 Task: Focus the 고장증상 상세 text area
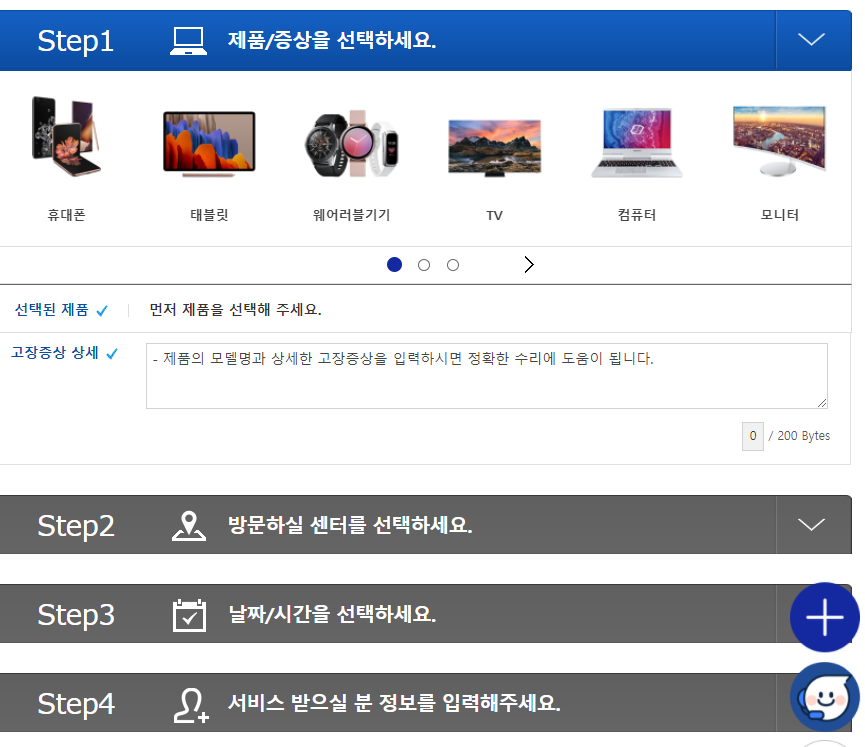[x=487, y=376]
